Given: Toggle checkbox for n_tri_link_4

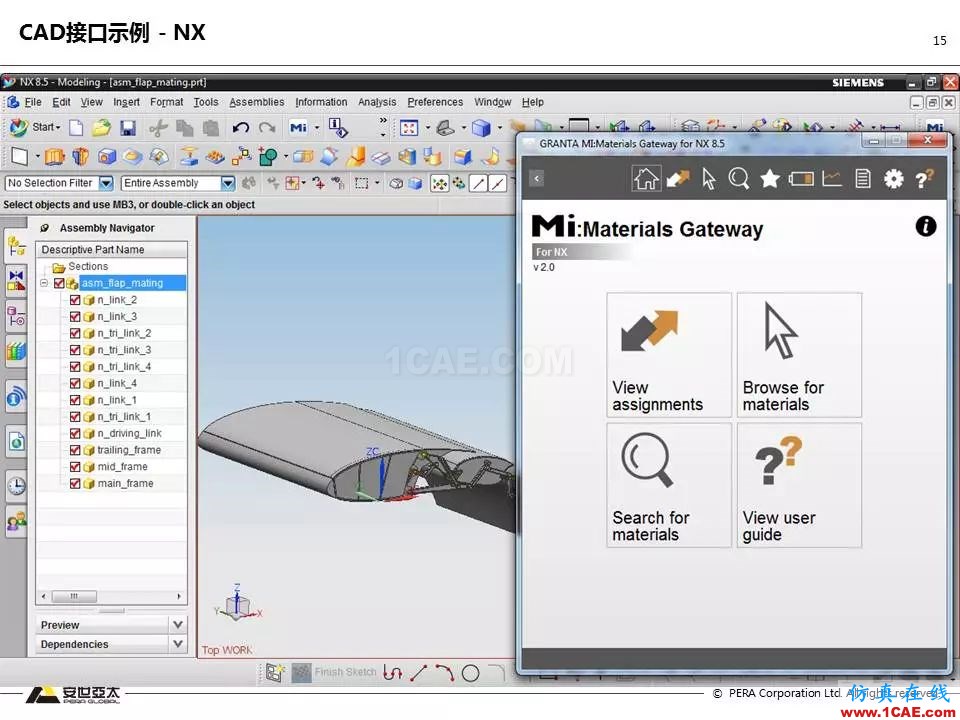Looking at the screenshot, I should (x=75, y=367).
